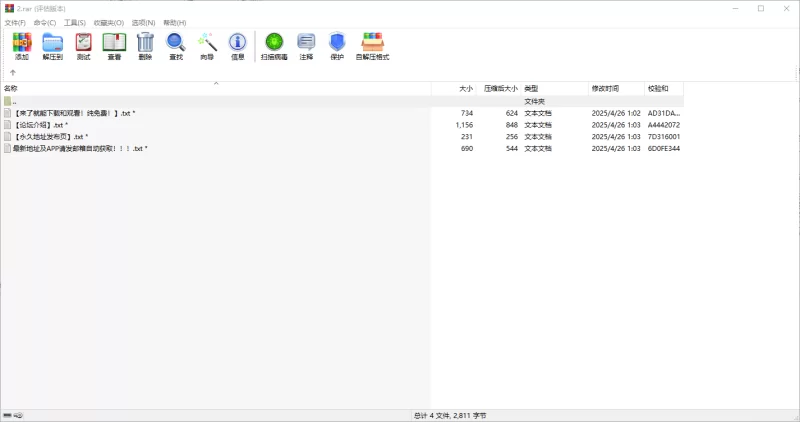Click the 扫描病毒 (Virus Scan) icon
This screenshot has height=422, width=800.
pos(274,45)
